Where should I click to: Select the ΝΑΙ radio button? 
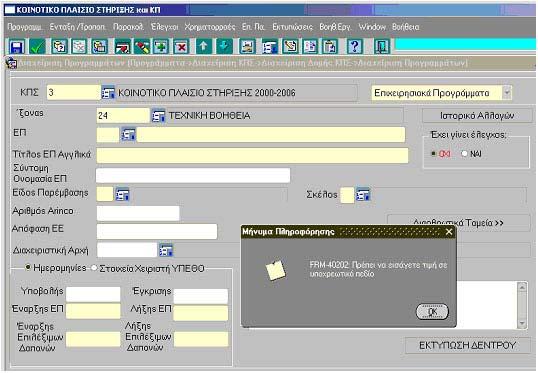464,153
